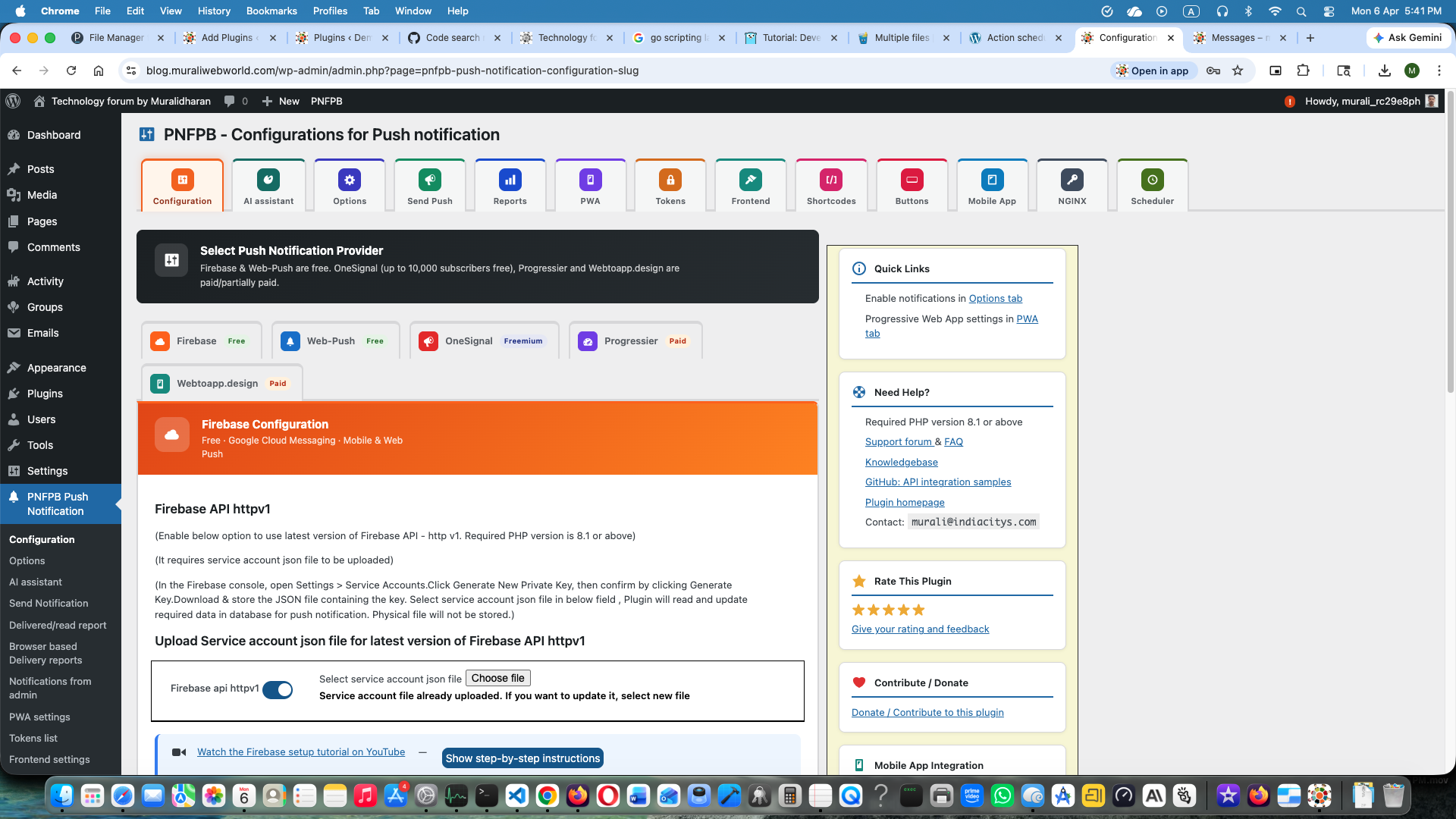
Task: Select the Webtoapp.design provider tab
Action: click(x=221, y=384)
